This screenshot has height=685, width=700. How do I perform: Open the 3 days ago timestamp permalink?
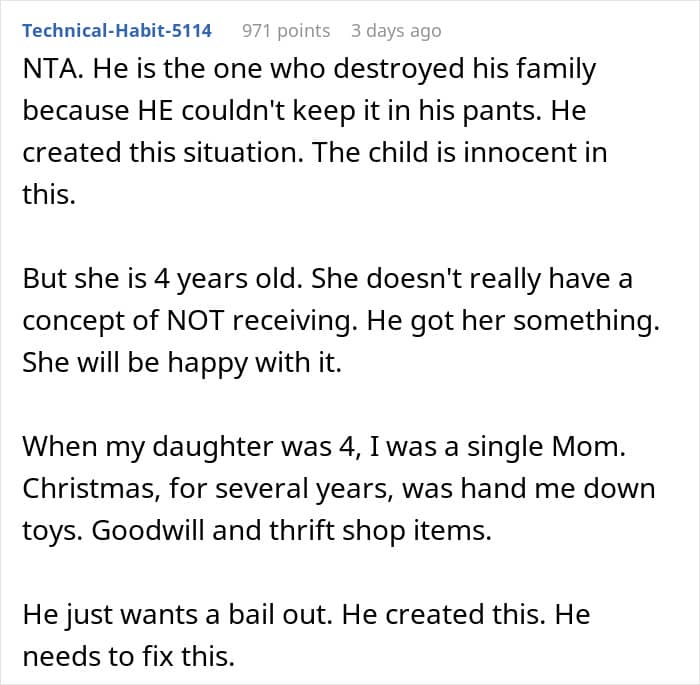coord(395,31)
